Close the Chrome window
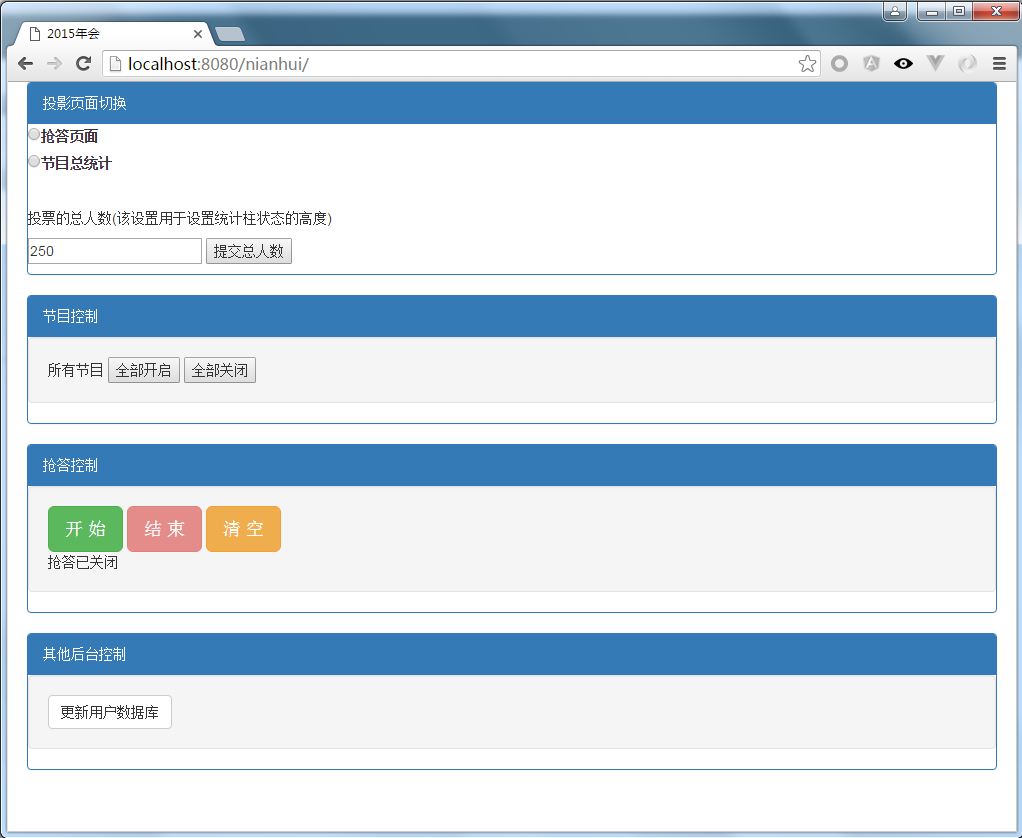Screen dimensions: 1022x838 (996, 11)
